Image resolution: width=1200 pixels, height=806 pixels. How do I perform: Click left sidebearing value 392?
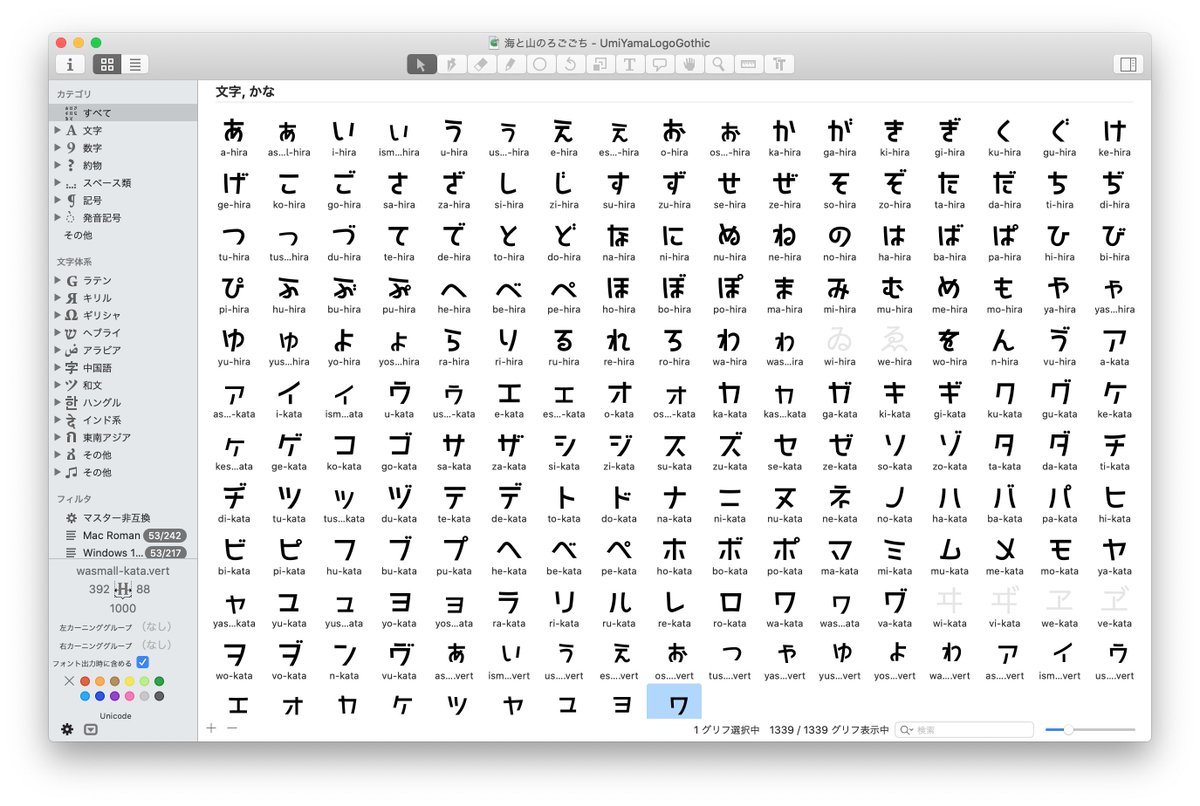99,589
